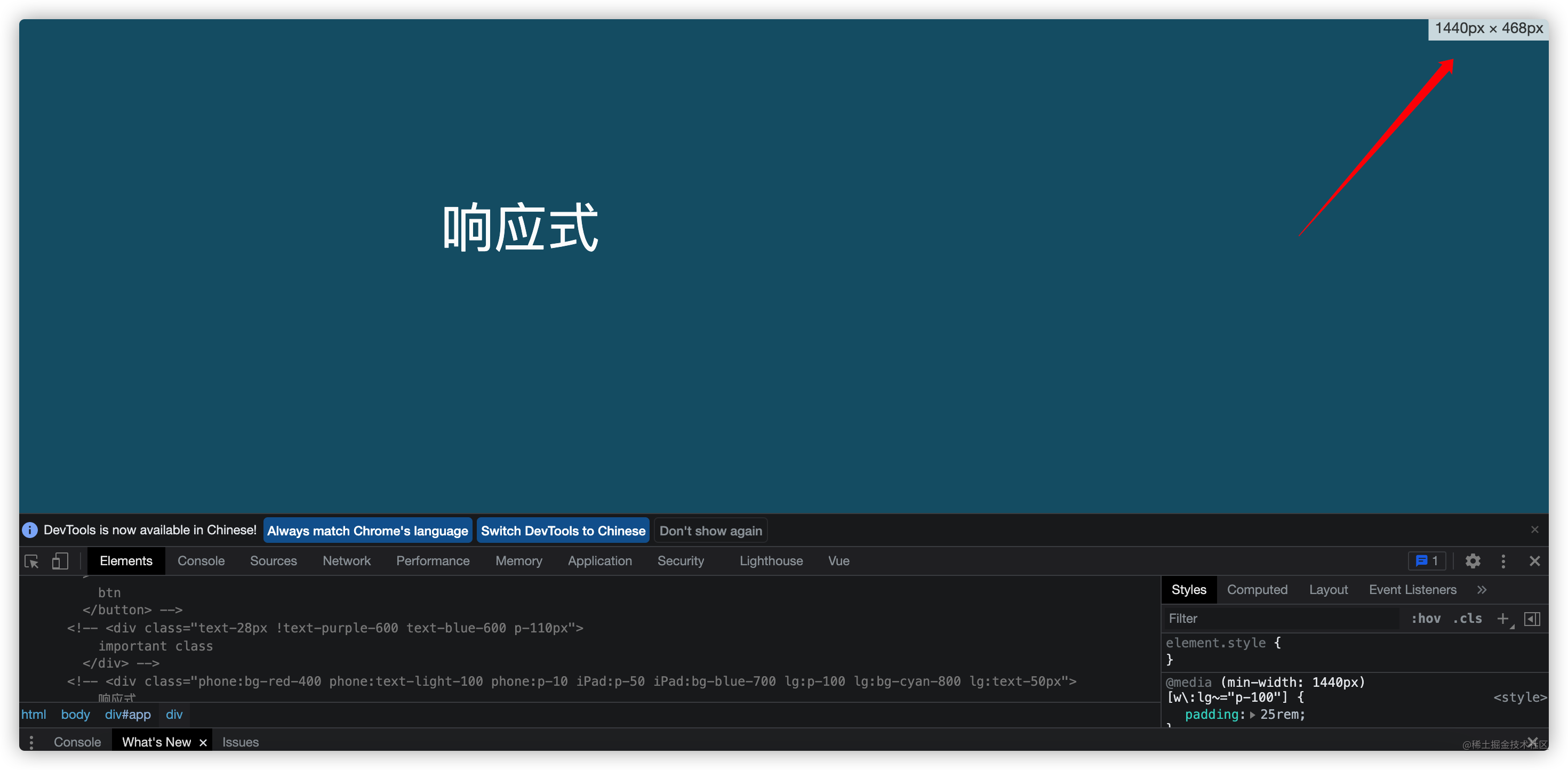The width and height of the screenshot is (1568, 770).
Task: Click the Switch DevTools to Chinese button
Action: 563,530
